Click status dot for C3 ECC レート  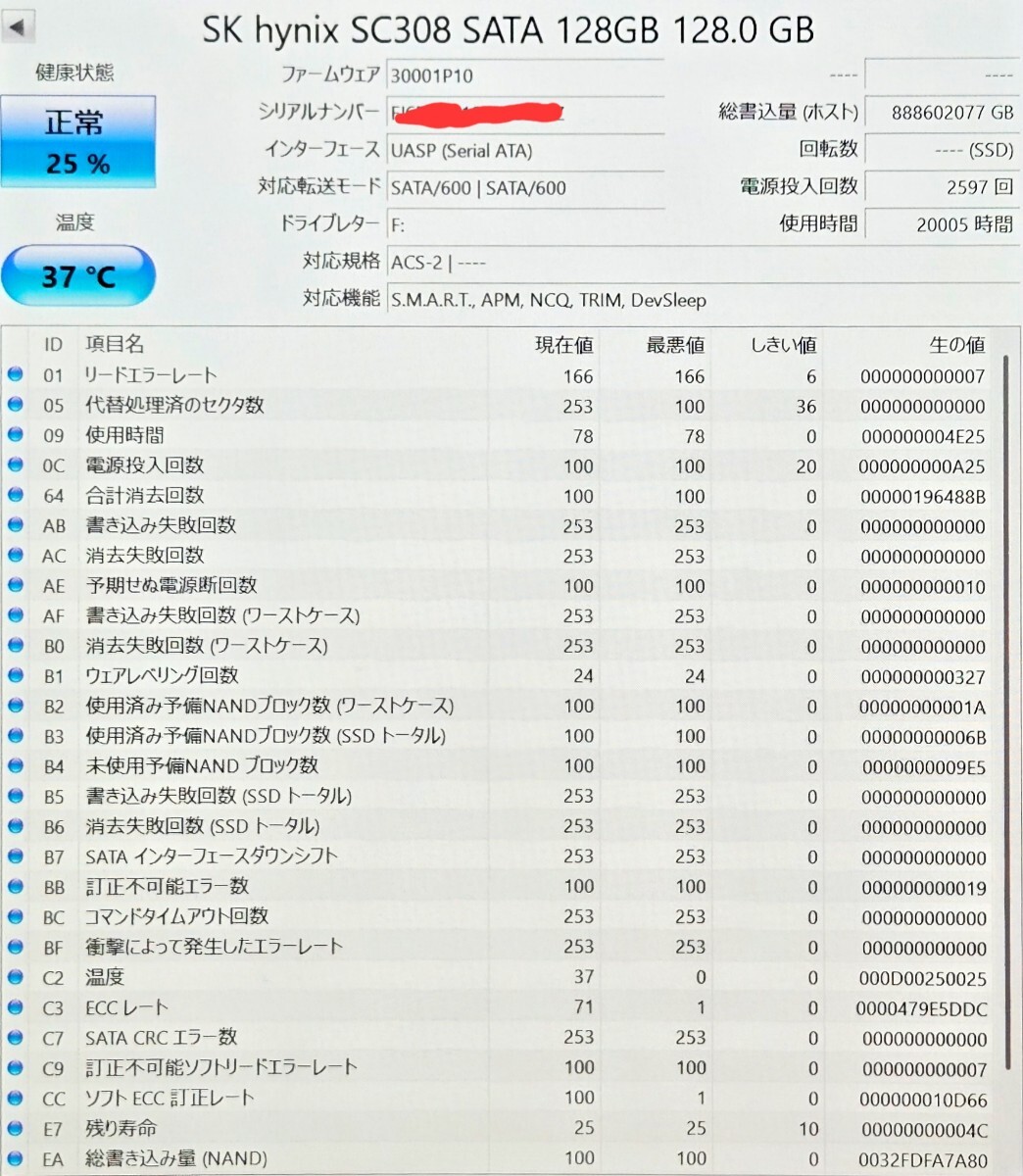click(15, 1007)
